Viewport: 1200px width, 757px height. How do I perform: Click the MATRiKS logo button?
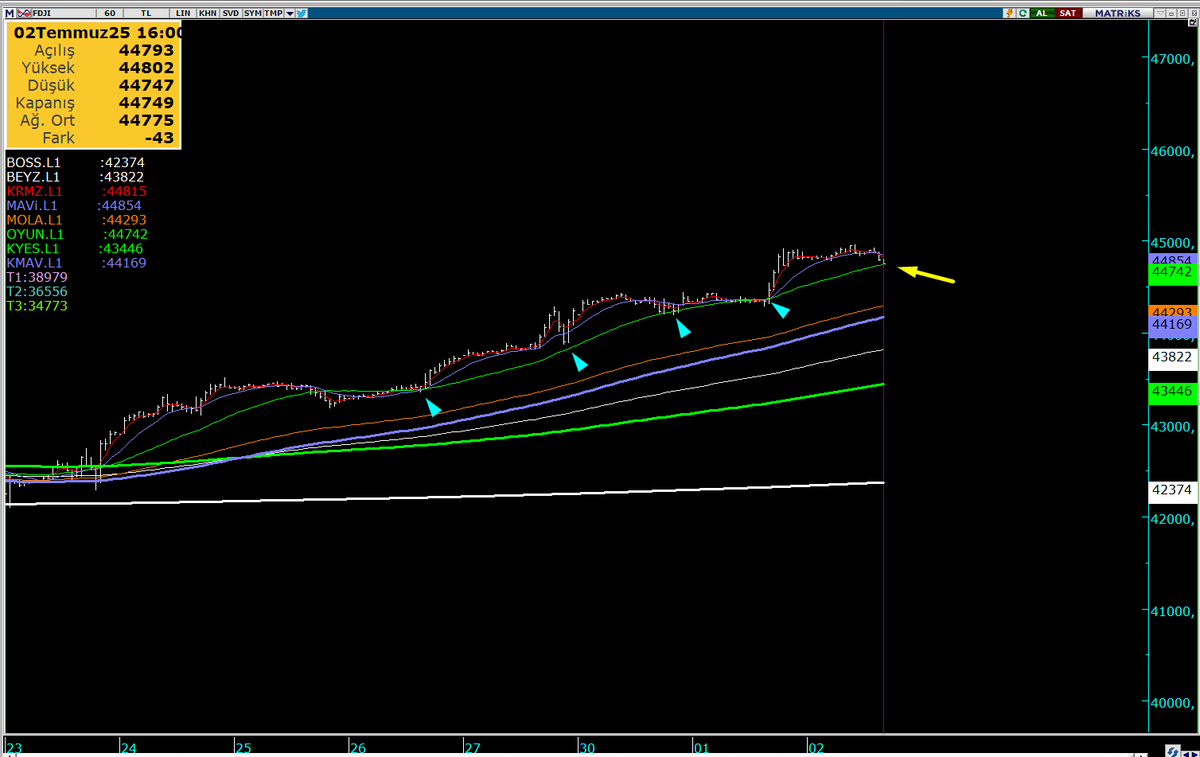(x=1117, y=13)
